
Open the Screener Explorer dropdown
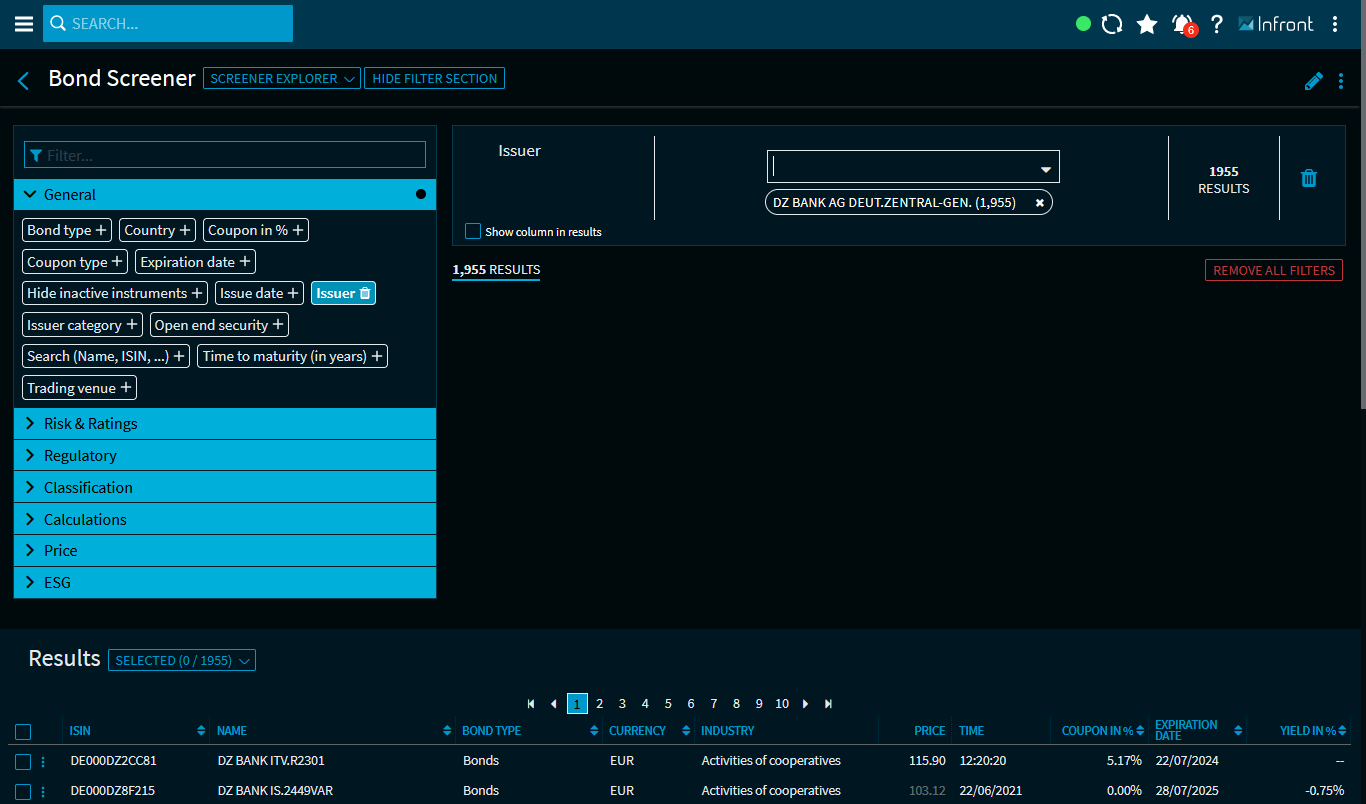[281, 78]
